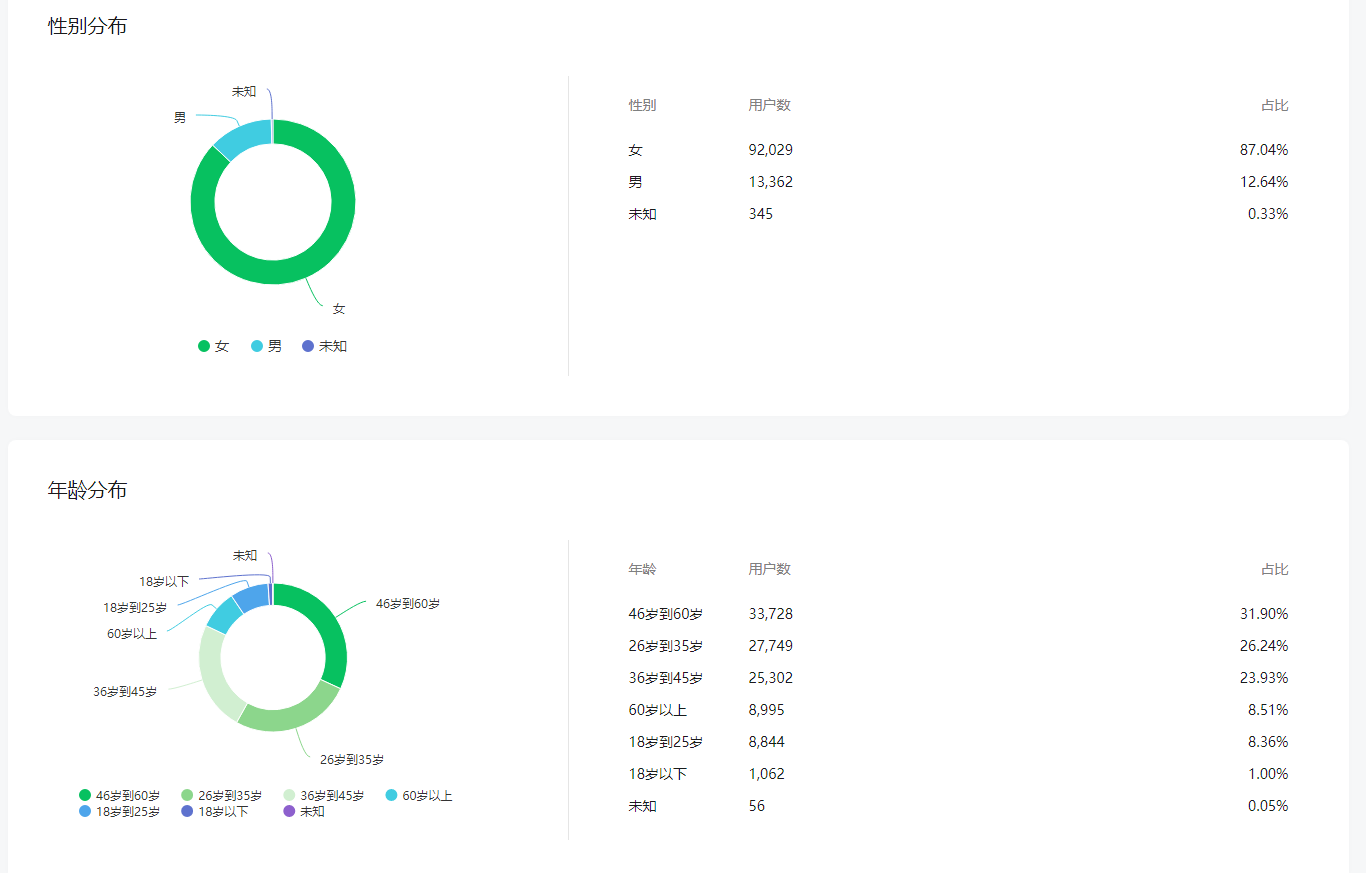Toggle the 46岁到60岁 legend item below age donut
Viewport: 1366px width, 873px height.
[x=120, y=796]
